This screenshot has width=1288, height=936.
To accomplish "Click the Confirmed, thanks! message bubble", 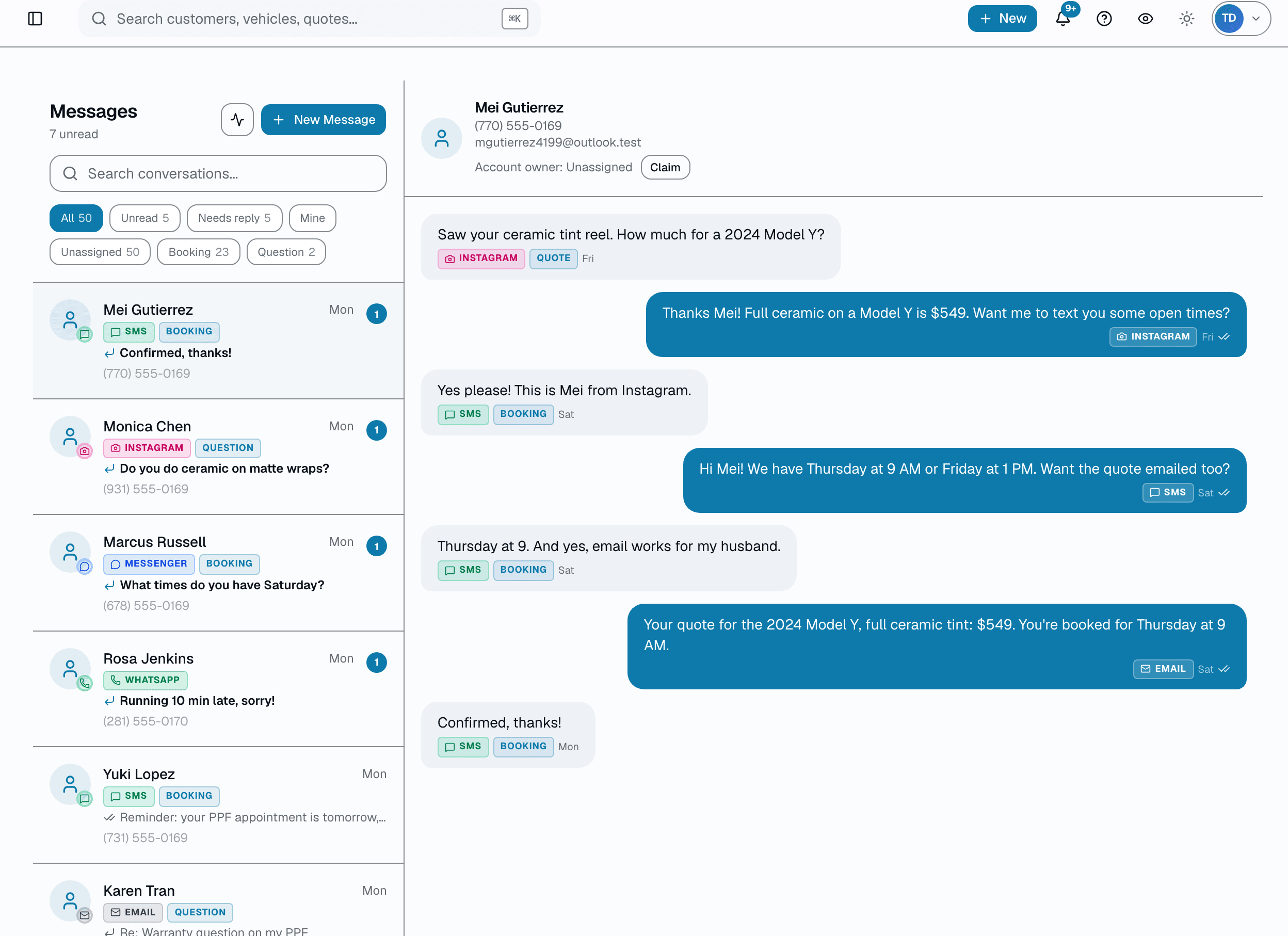I will tap(508, 735).
